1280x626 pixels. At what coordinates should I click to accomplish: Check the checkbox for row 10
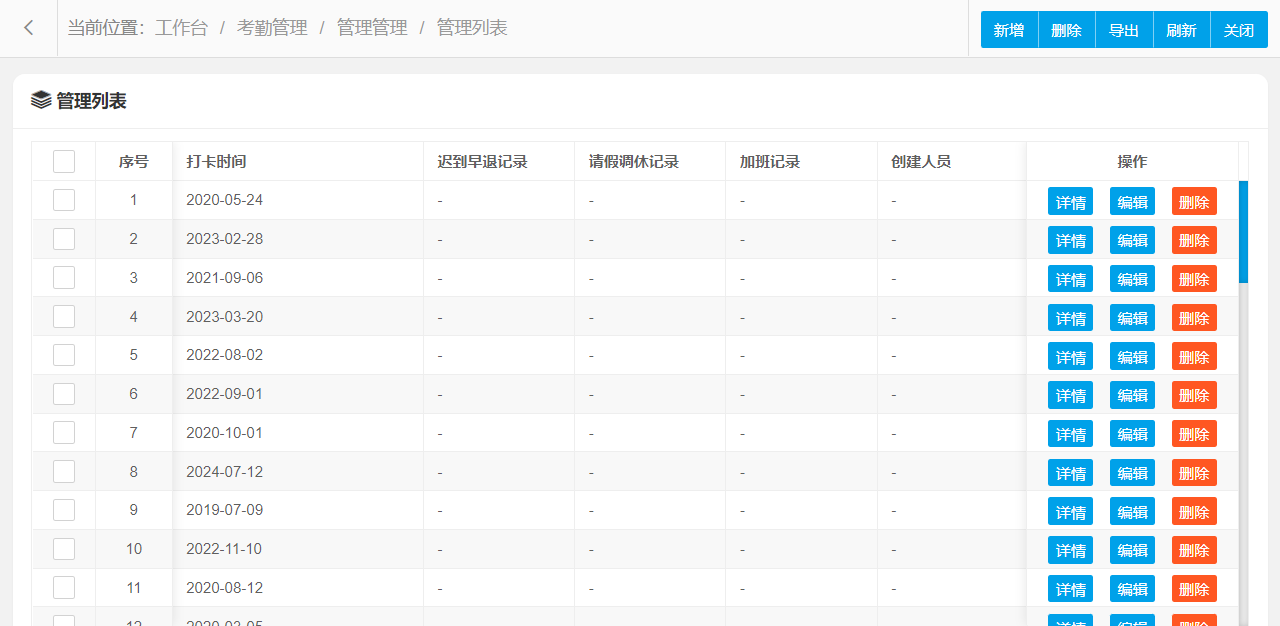tap(64, 549)
